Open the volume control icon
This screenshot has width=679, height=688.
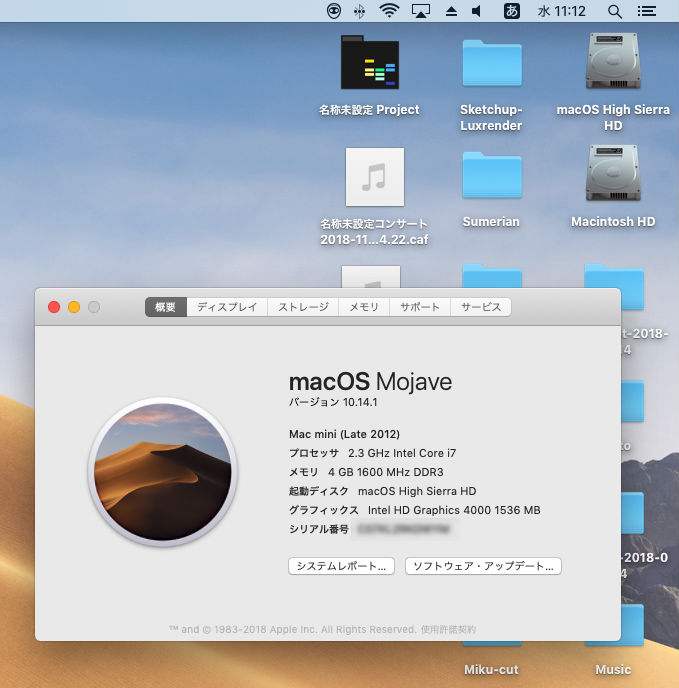point(477,11)
